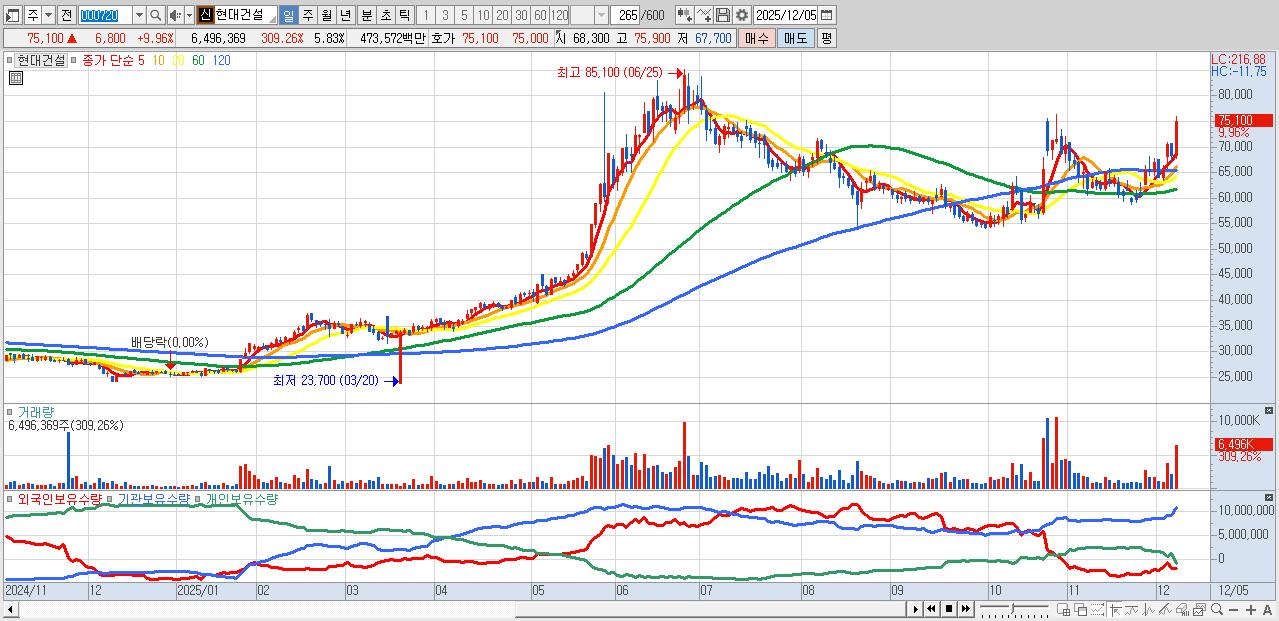Viewport: 1279px width, 621px height.
Task: Zoom out with the minus icon
Action: pyautogui.click(x=1234, y=608)
